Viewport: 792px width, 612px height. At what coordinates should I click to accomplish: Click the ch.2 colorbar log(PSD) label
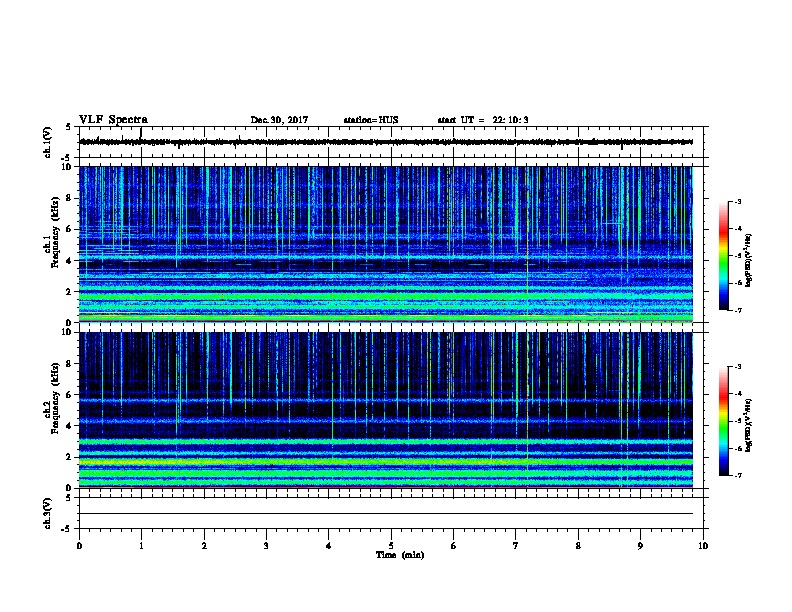[x=748, y=426]
